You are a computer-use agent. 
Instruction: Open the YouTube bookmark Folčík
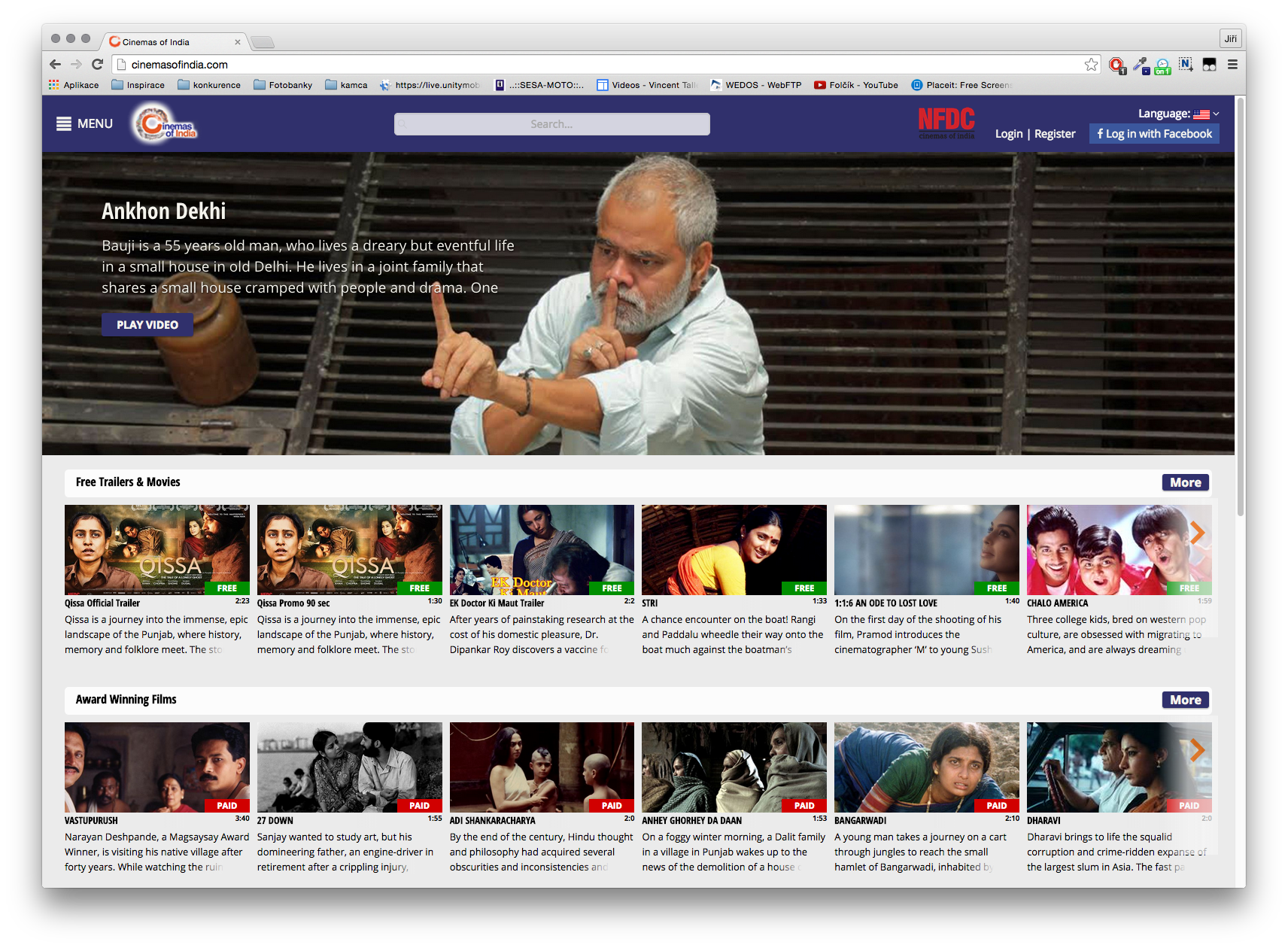pyautogui.click(x=856, y=85)
